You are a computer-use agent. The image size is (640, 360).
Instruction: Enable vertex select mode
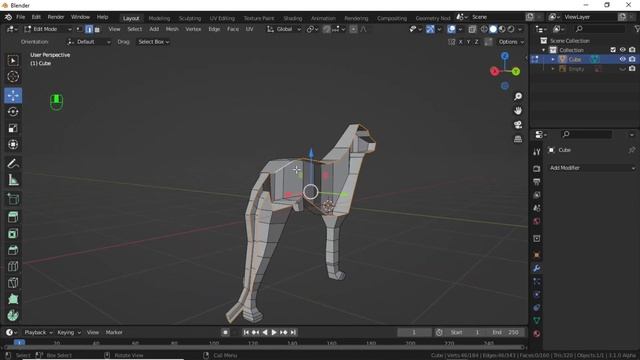click(x=79, y=29)
